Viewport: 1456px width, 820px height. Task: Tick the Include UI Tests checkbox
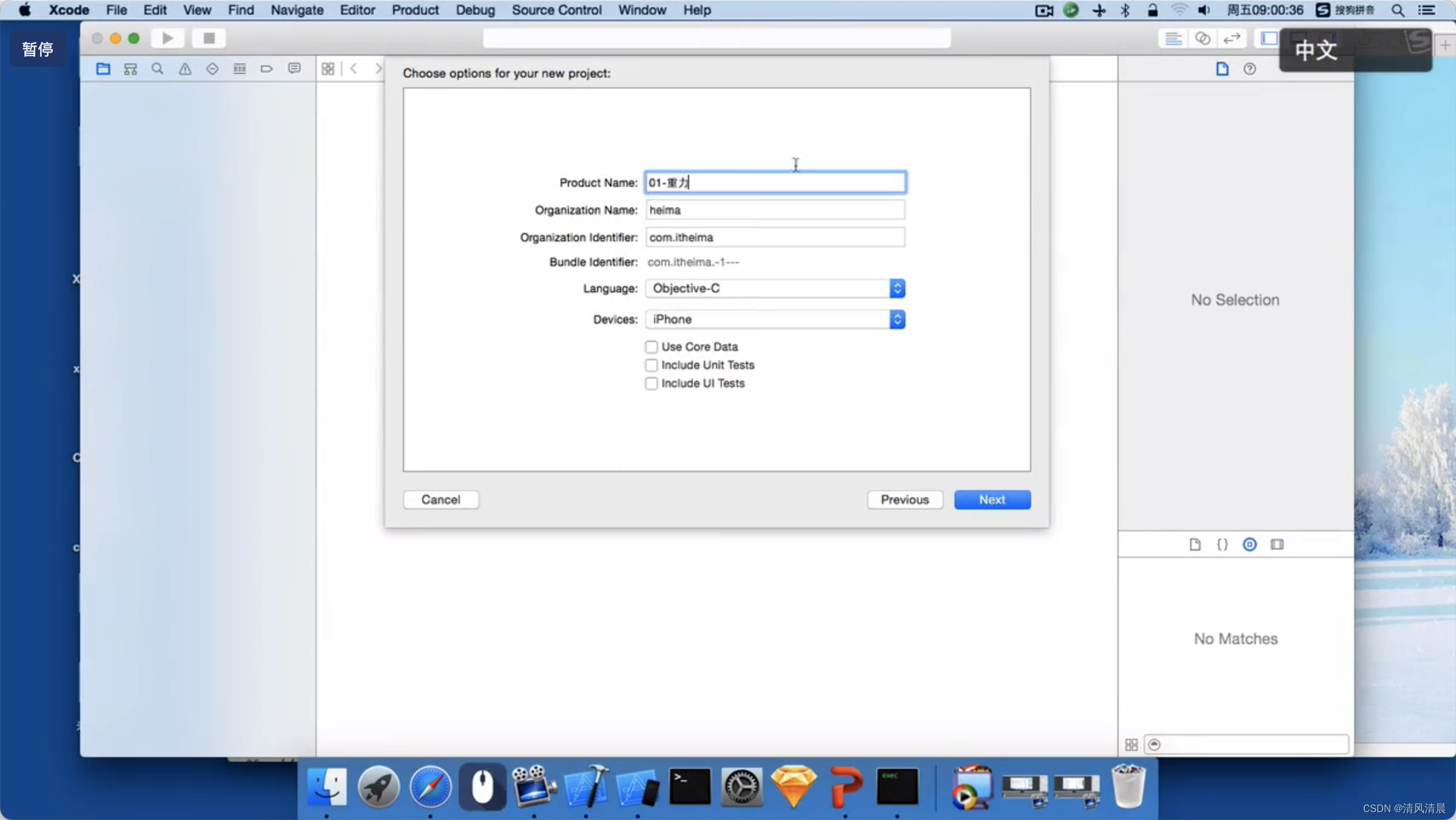click(651, 383)
